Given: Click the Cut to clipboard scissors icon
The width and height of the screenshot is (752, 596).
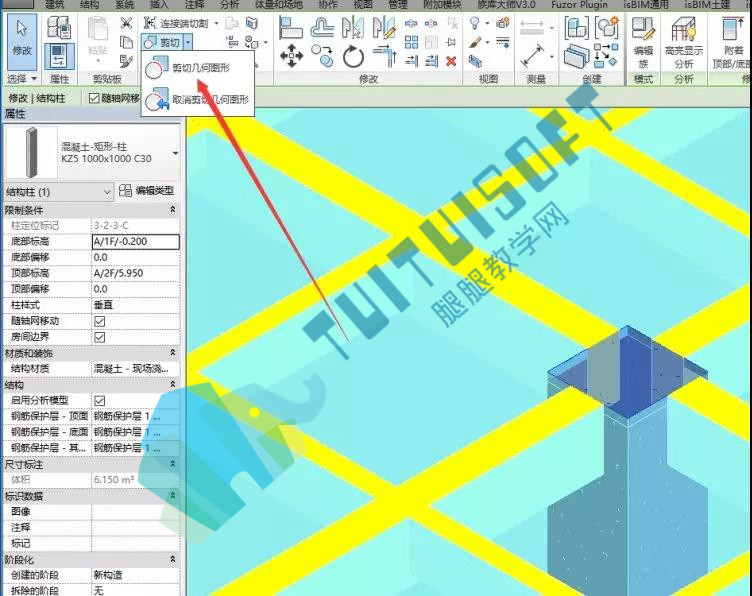Looking at the screenshot, I should point(126,23).
